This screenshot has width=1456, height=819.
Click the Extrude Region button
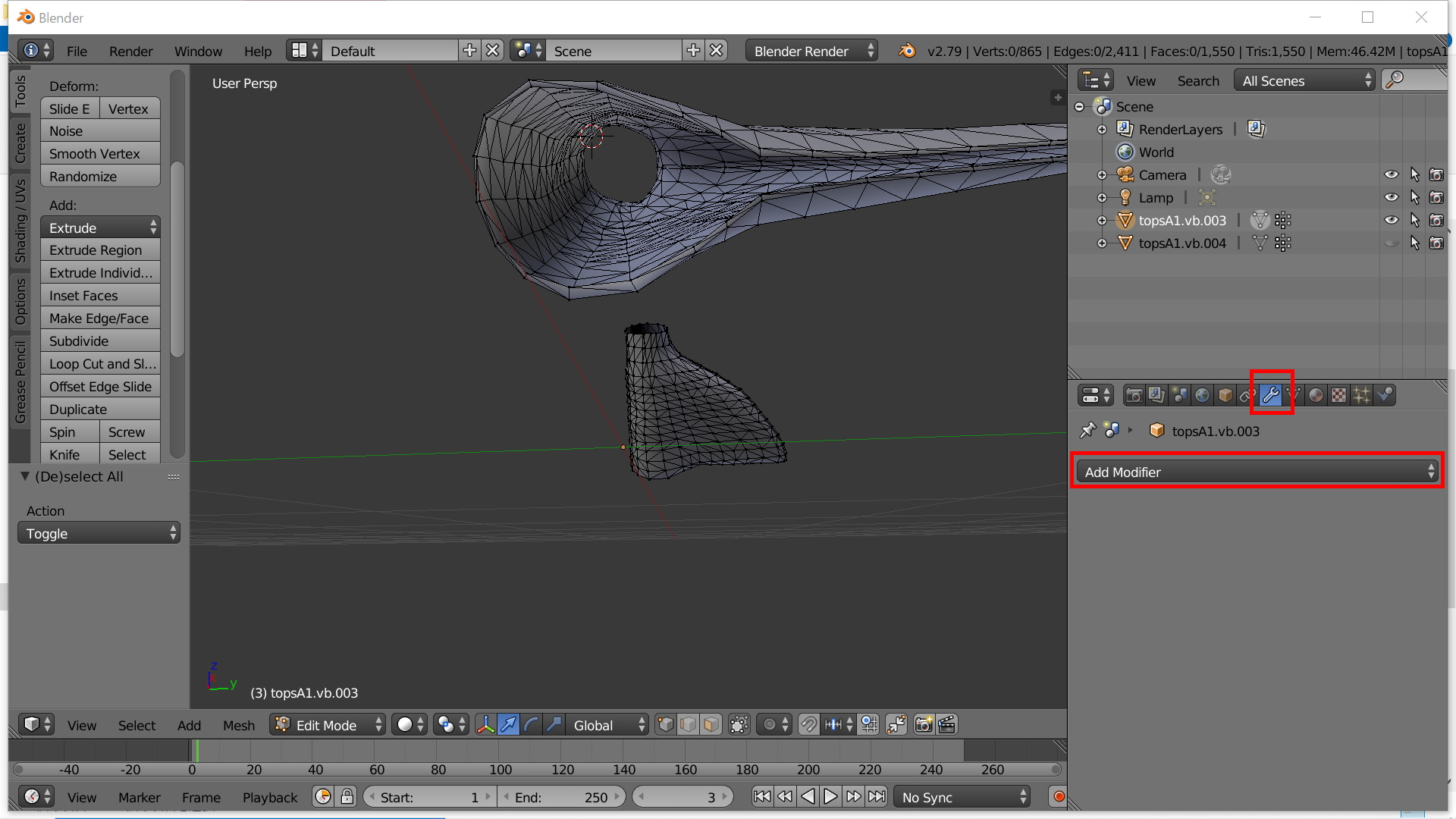[x=100, y=250]
